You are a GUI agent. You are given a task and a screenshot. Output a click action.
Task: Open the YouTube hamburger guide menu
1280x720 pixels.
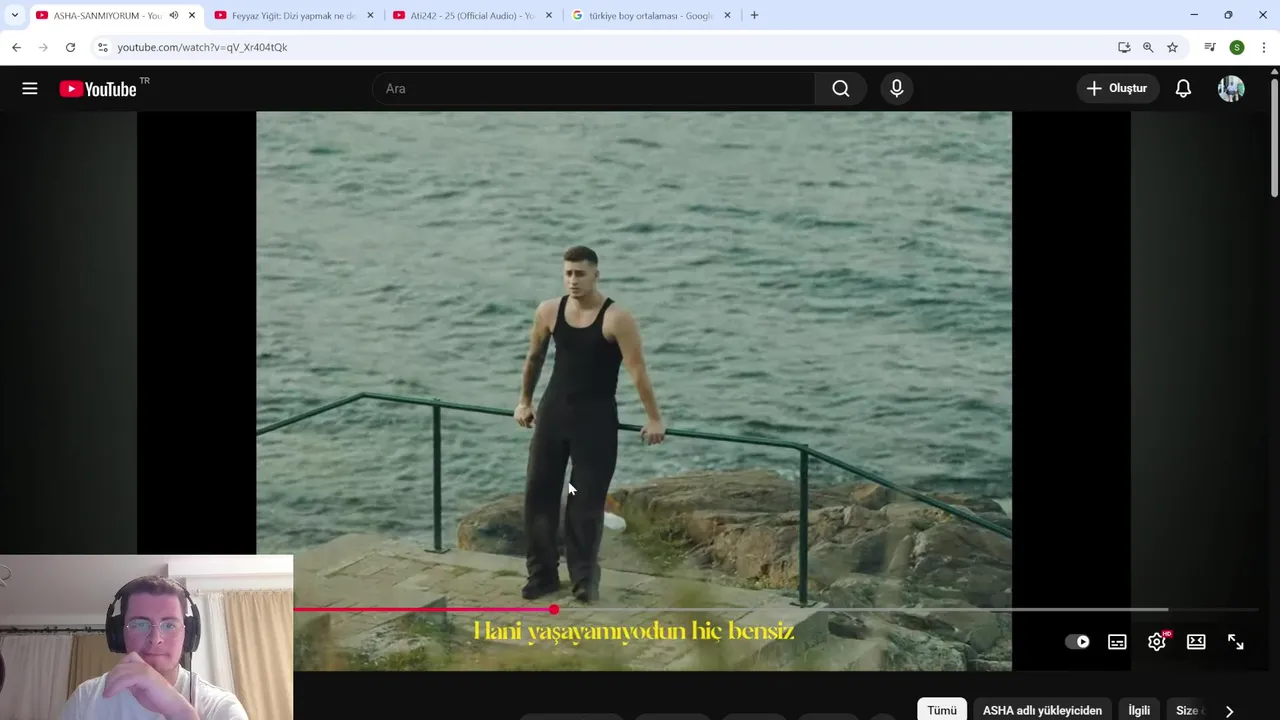pos(30,89)
